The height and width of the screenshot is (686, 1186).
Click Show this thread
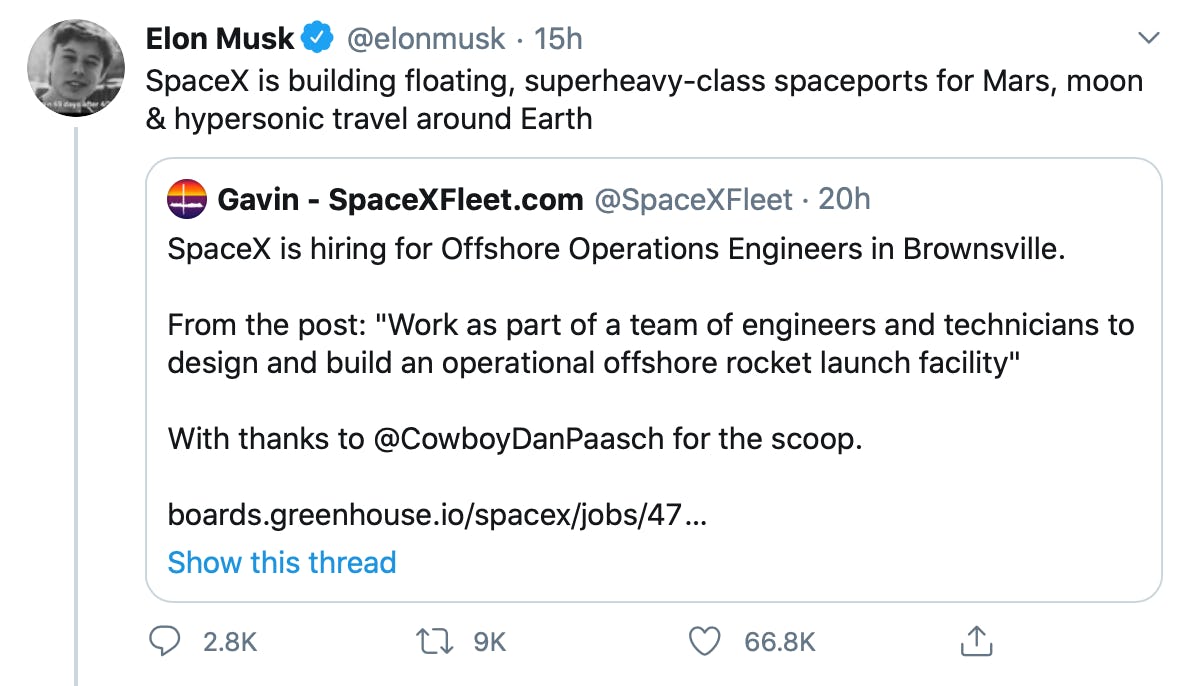(282, 562)
